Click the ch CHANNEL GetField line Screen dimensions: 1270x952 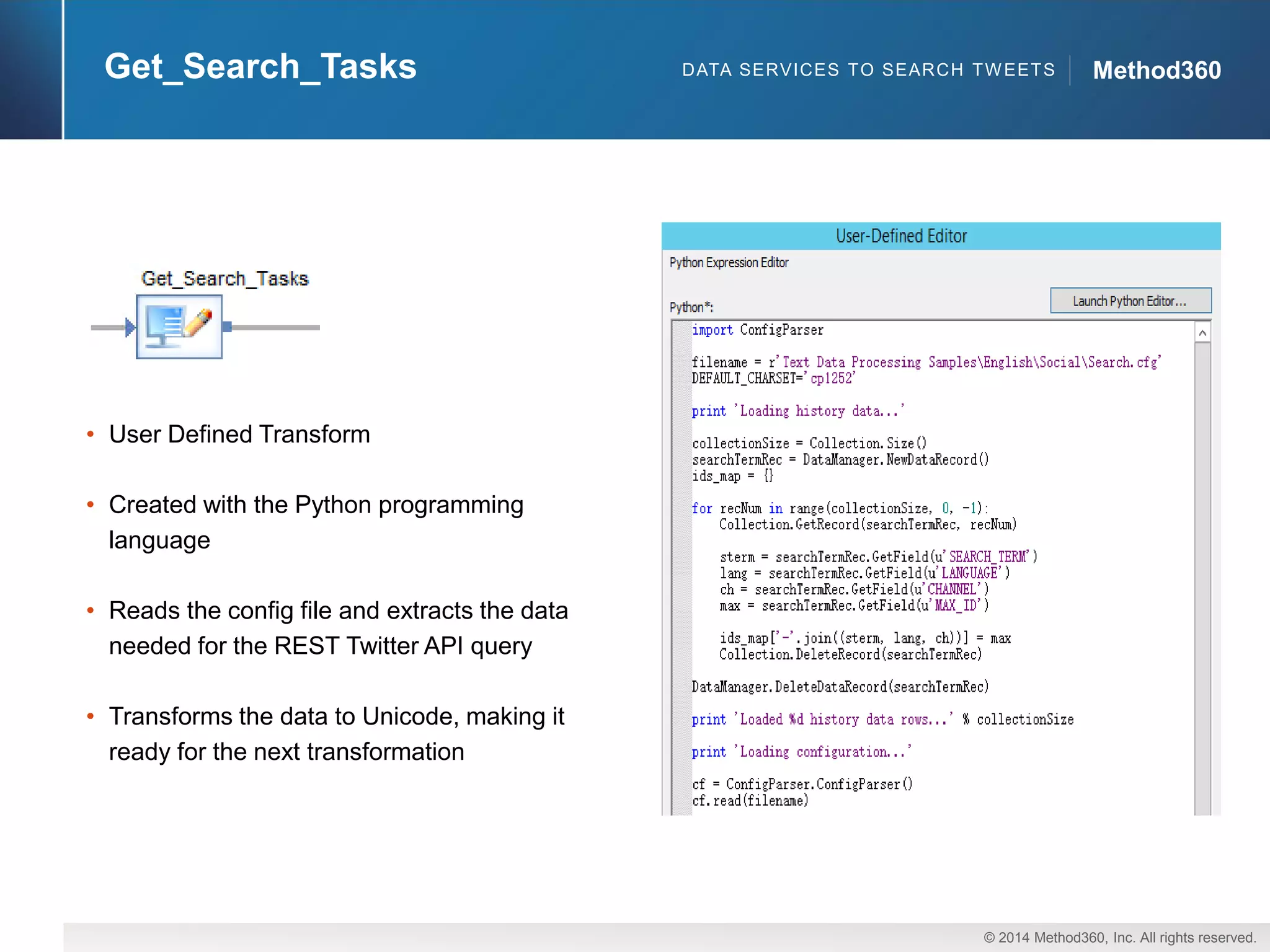pos(854,589)
